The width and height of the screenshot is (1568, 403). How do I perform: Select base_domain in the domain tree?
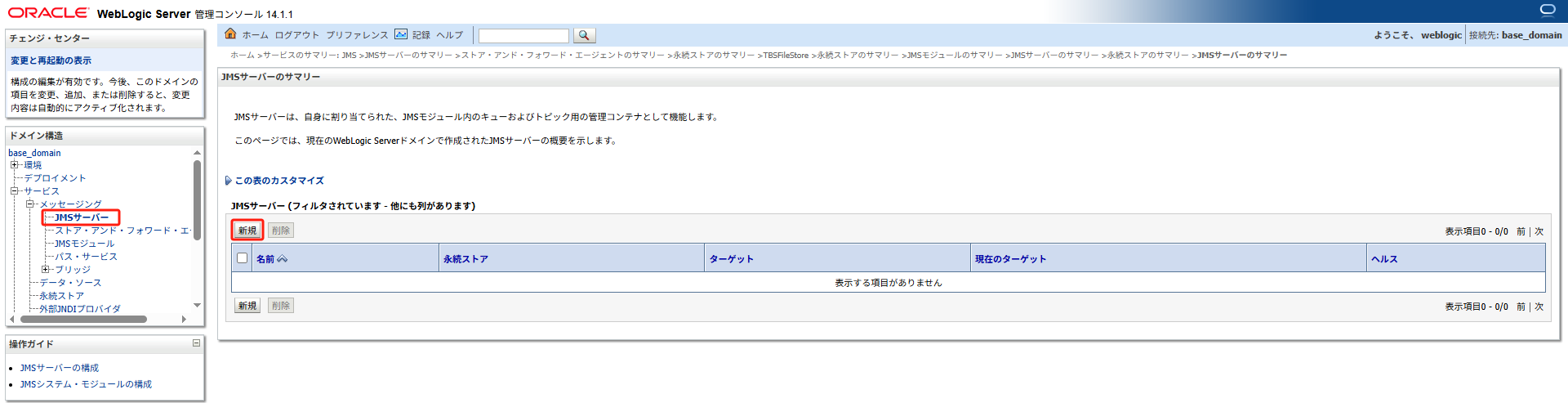34,153
